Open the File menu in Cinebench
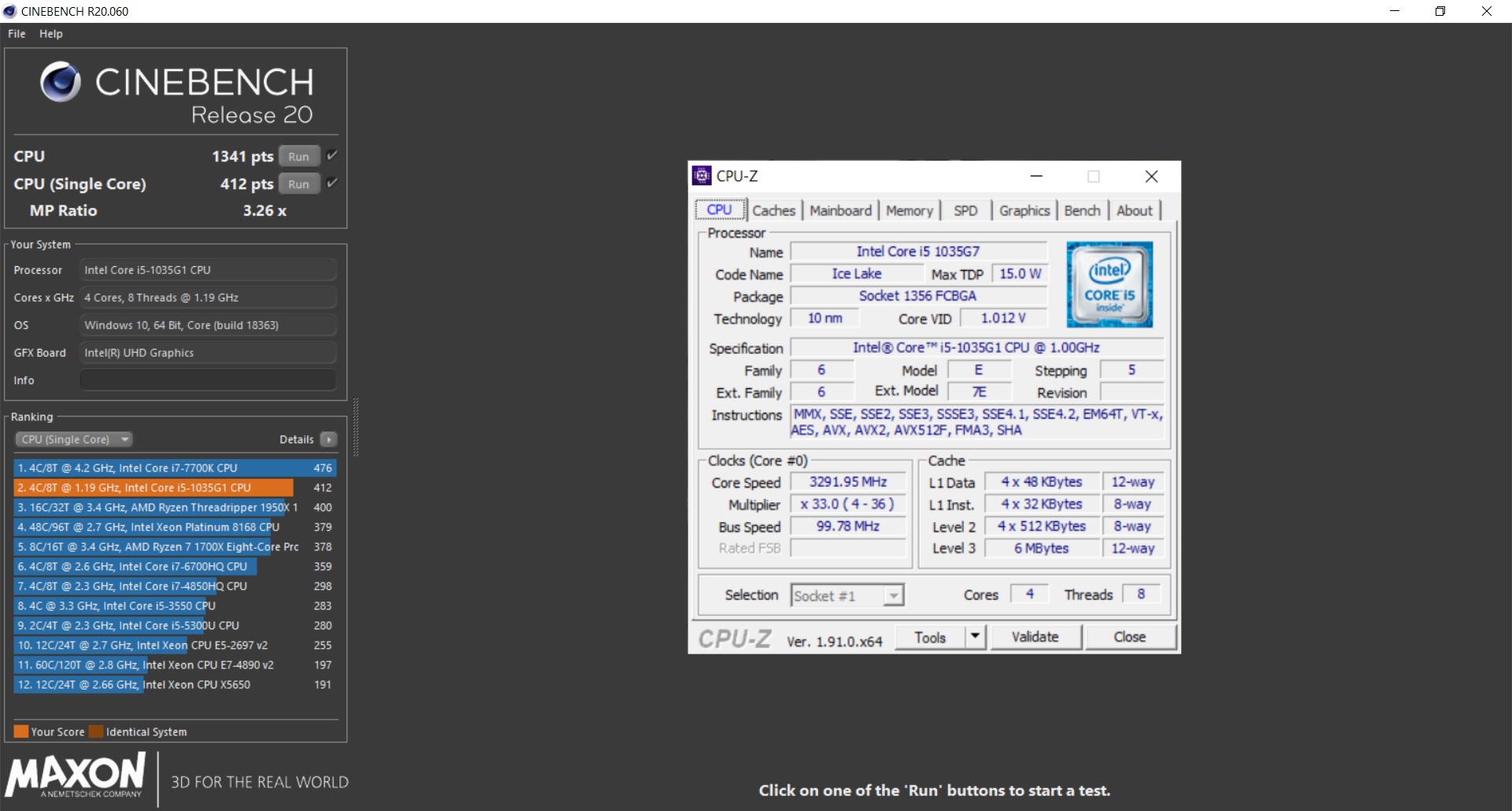 pos(16,33)
